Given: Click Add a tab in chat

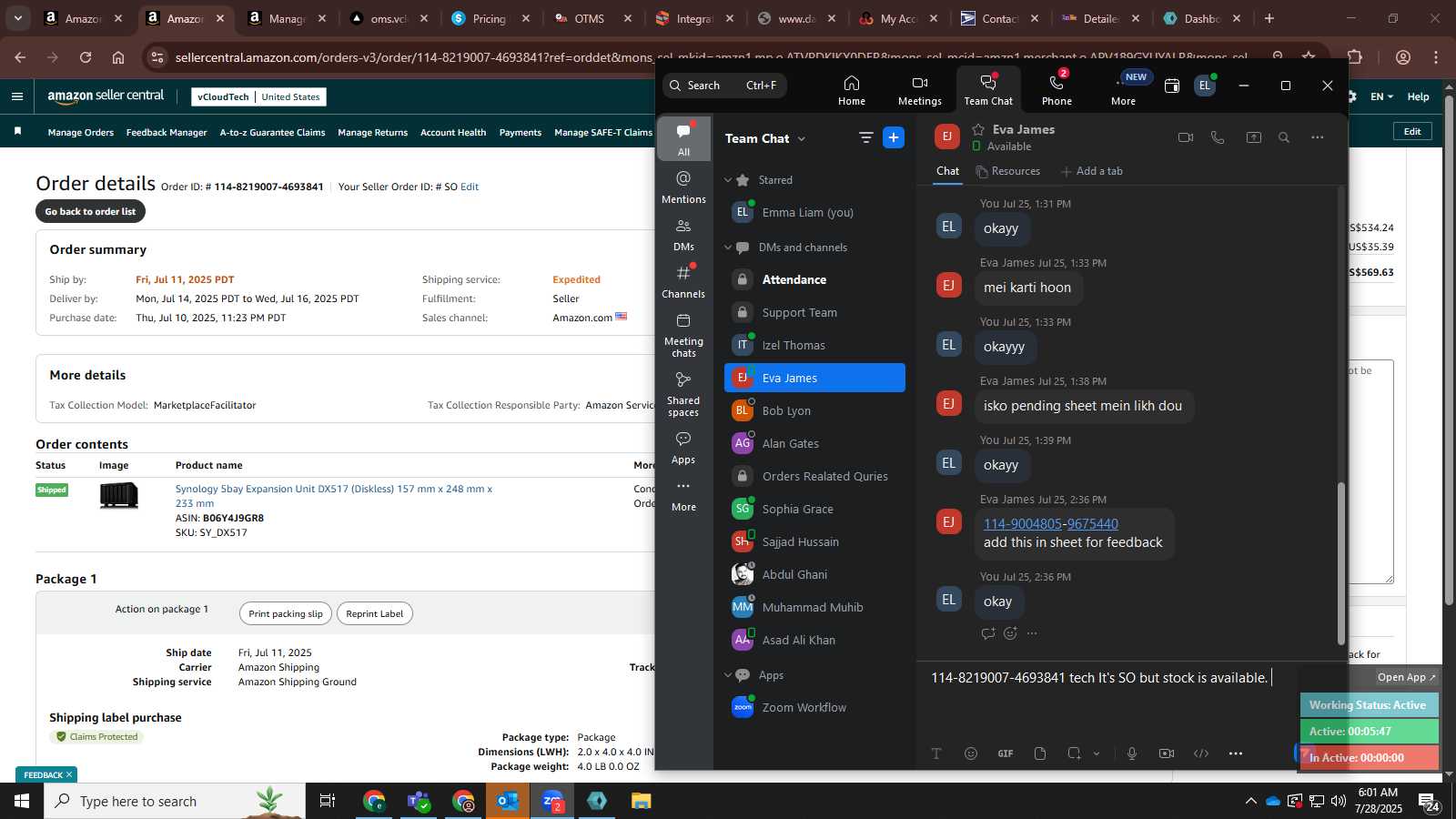Looking at the screenshot, I should point(1092,171).
